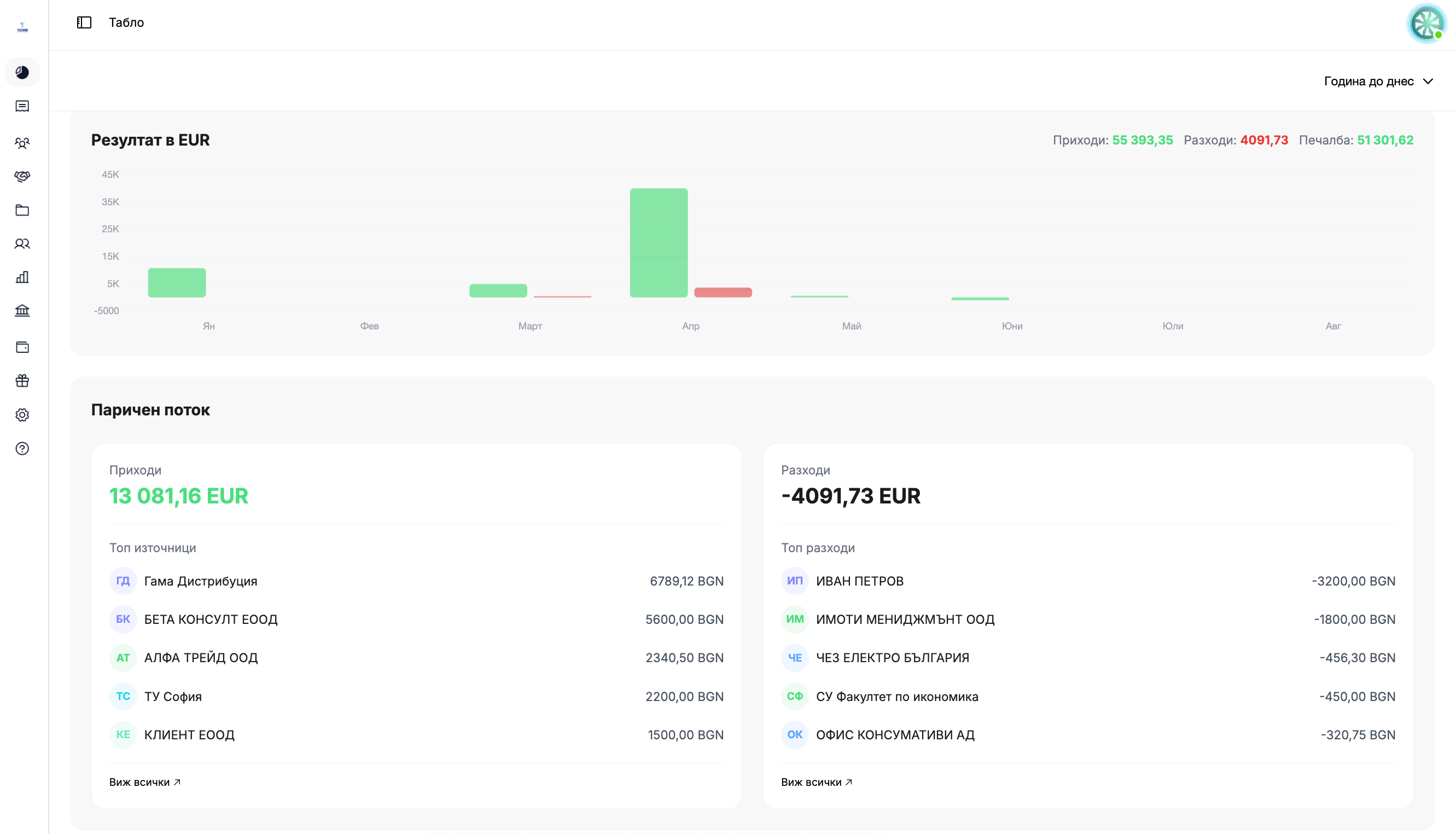The image size is (1456, 834).
Task: Click the 13 081,16 EUR income total
Action: [x=178, y=496]
